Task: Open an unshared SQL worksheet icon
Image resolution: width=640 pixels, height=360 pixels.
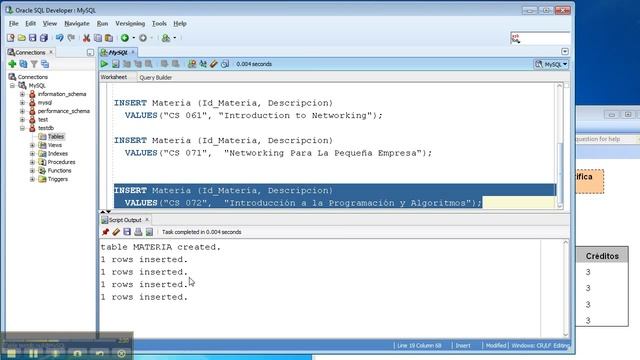Action: coord(192,64)
